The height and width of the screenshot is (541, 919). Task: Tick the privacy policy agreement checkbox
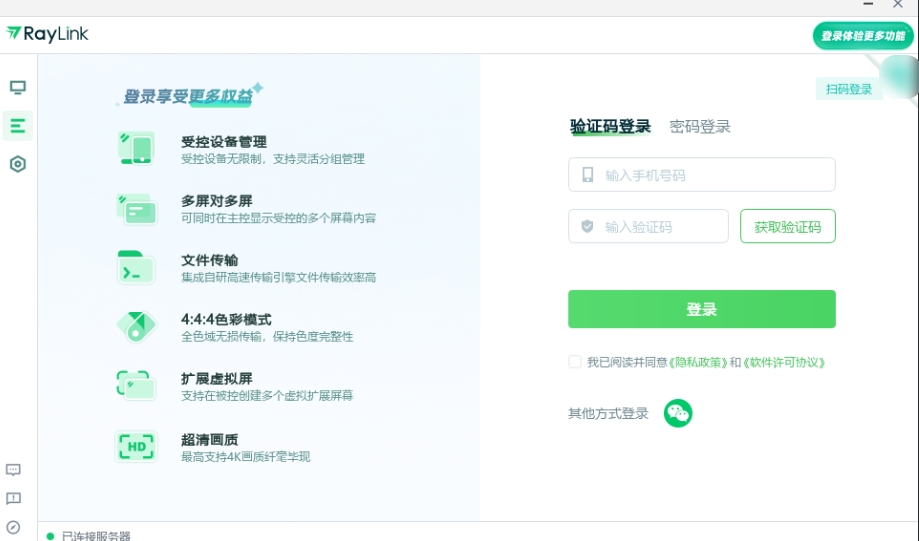point(575,362)
